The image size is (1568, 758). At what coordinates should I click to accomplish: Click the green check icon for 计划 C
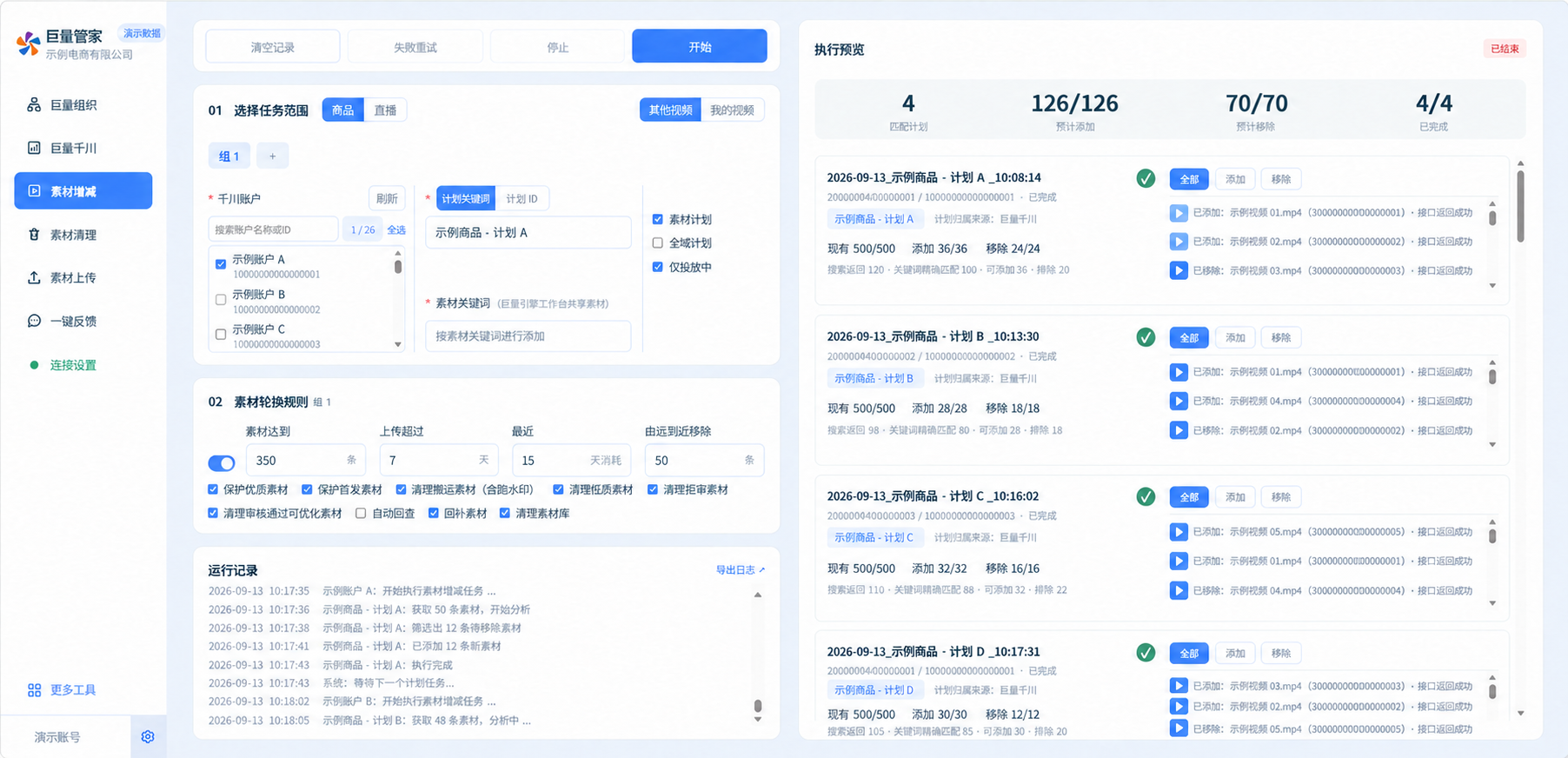(x=1146, y=496)
